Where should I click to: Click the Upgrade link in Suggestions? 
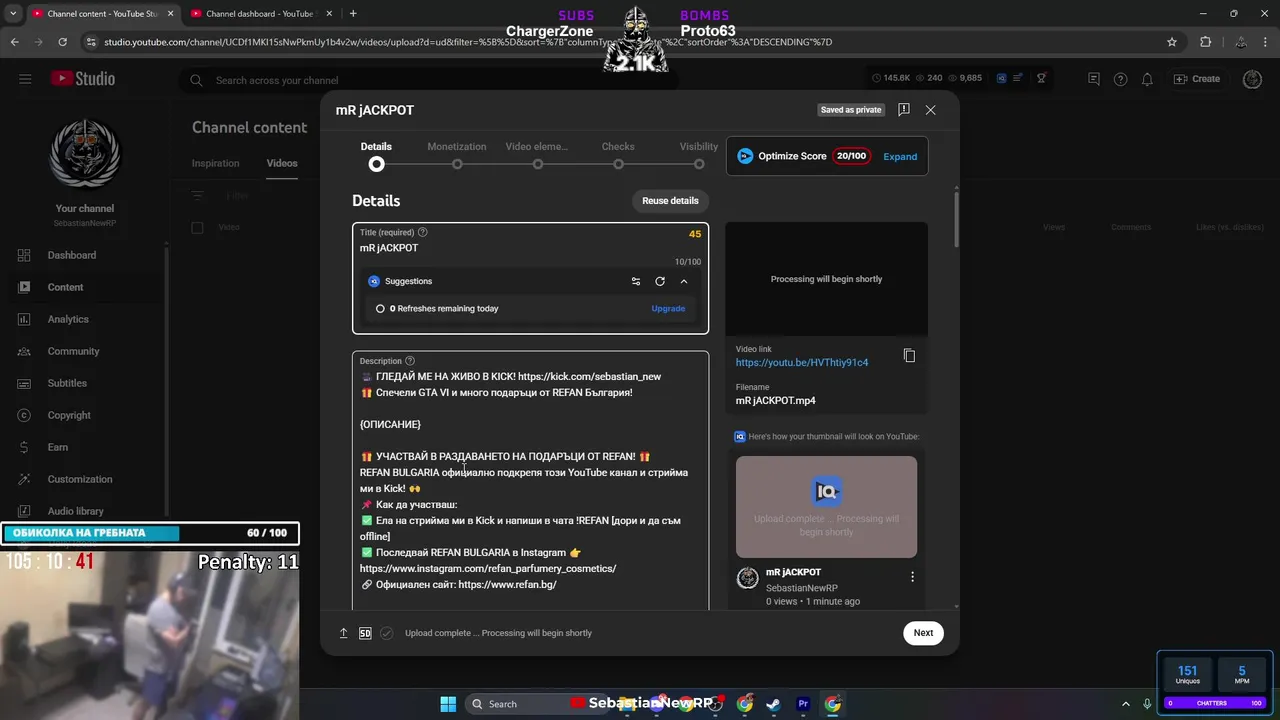pyautogui.click(x=668, y=308)
